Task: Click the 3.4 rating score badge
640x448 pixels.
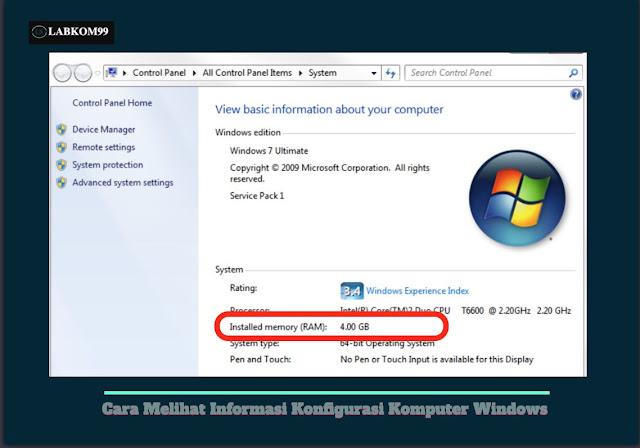Action: coord(352,291)
